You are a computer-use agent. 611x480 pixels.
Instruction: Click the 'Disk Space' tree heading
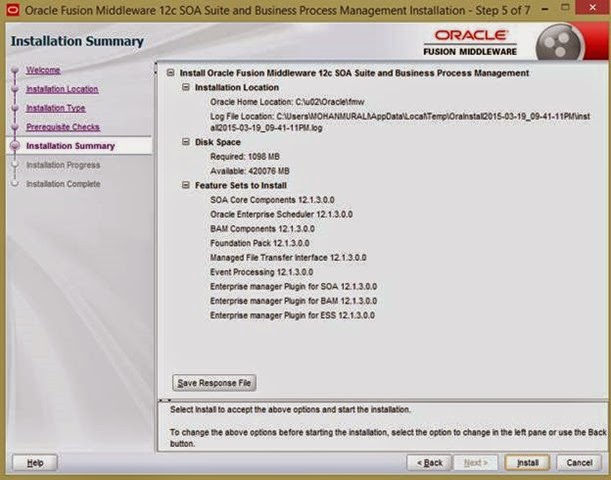click(x=217, y=142)
